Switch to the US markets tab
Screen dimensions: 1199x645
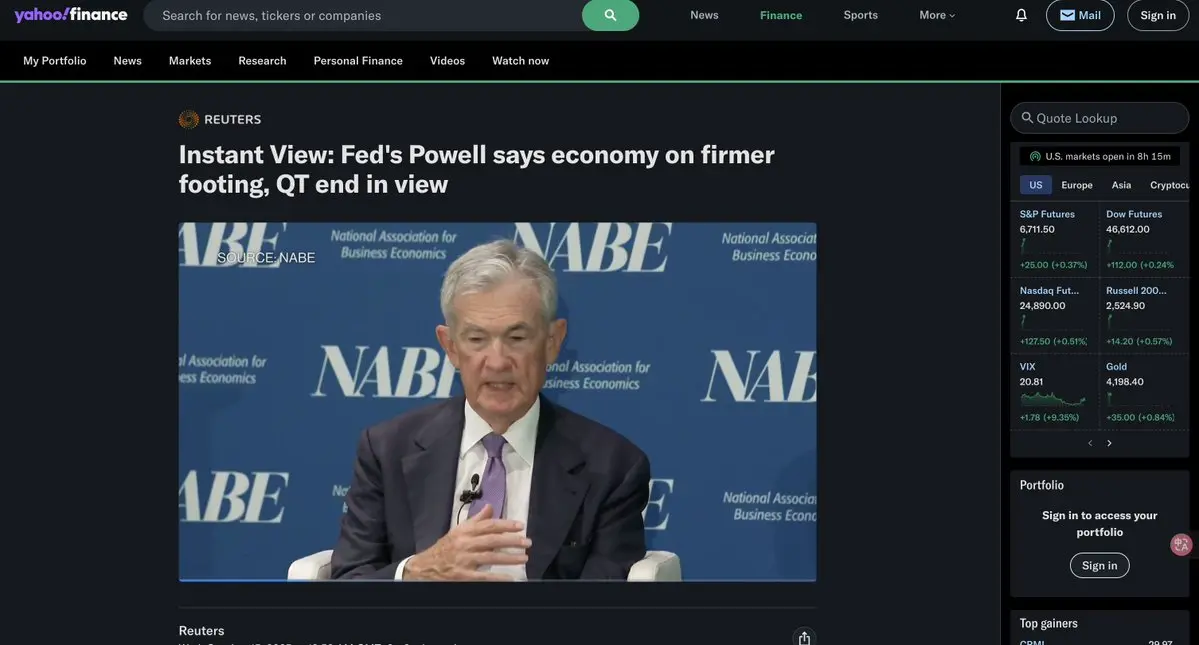1035,185
